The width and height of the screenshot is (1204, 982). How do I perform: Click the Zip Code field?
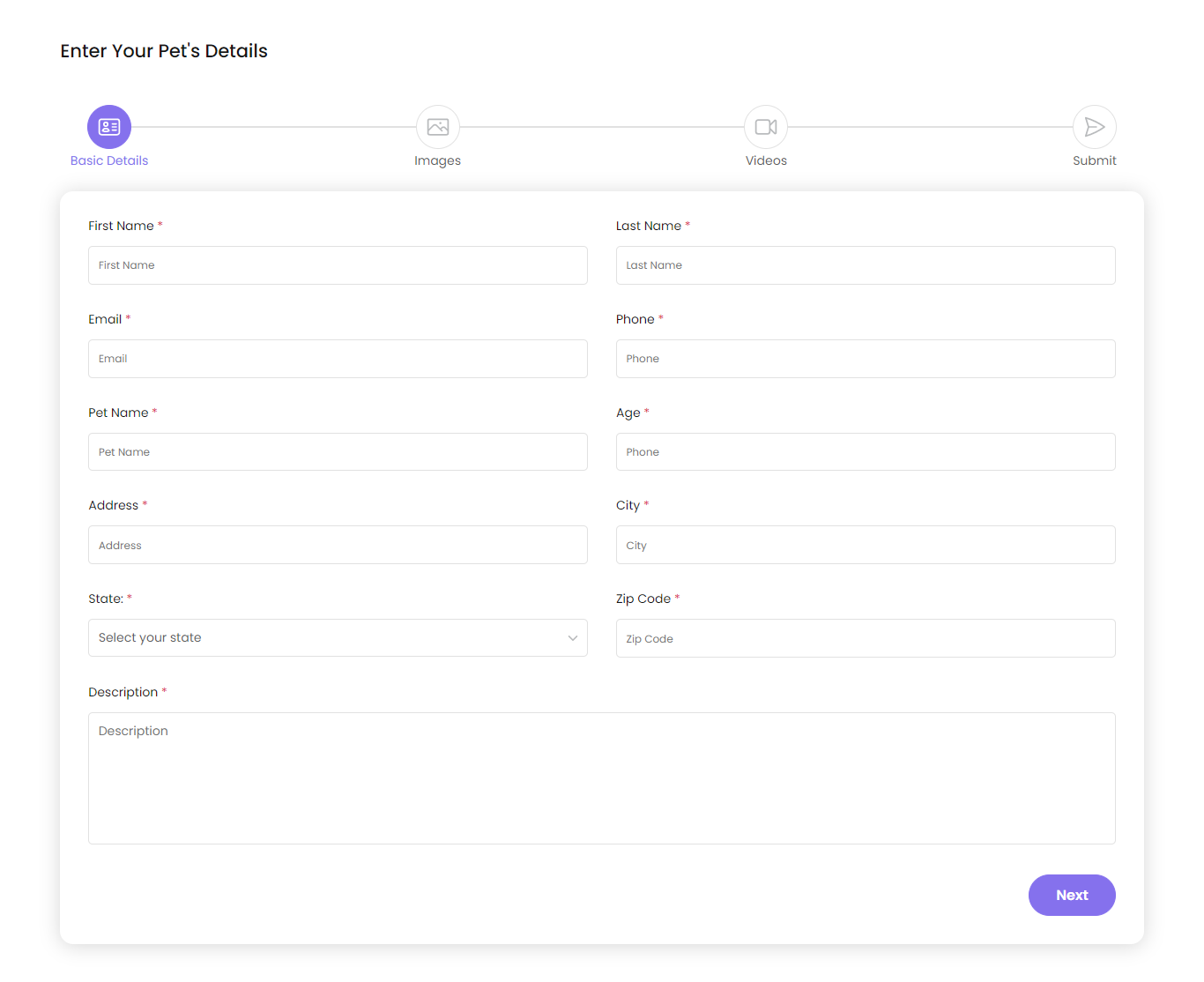point(866,638)
